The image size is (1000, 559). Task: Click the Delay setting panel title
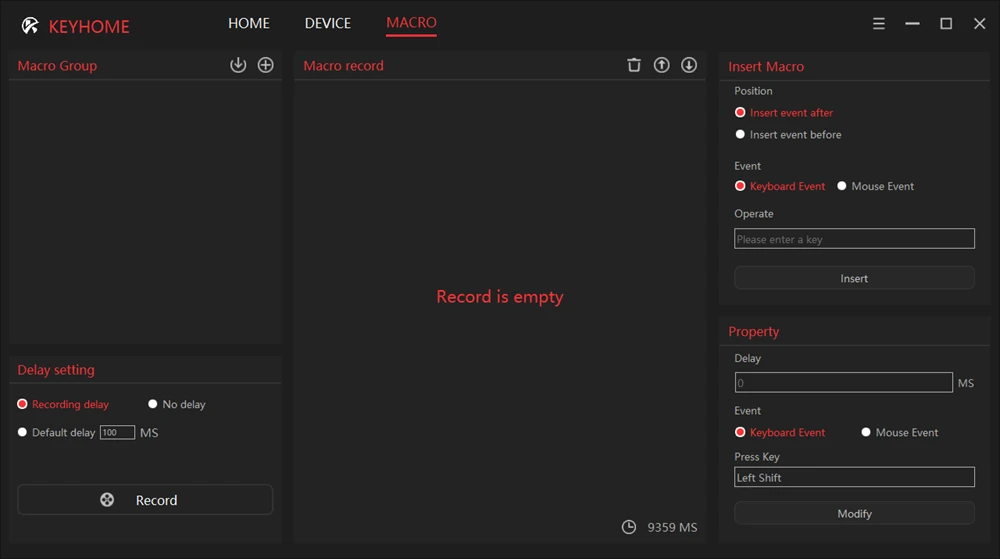point(56,370)
